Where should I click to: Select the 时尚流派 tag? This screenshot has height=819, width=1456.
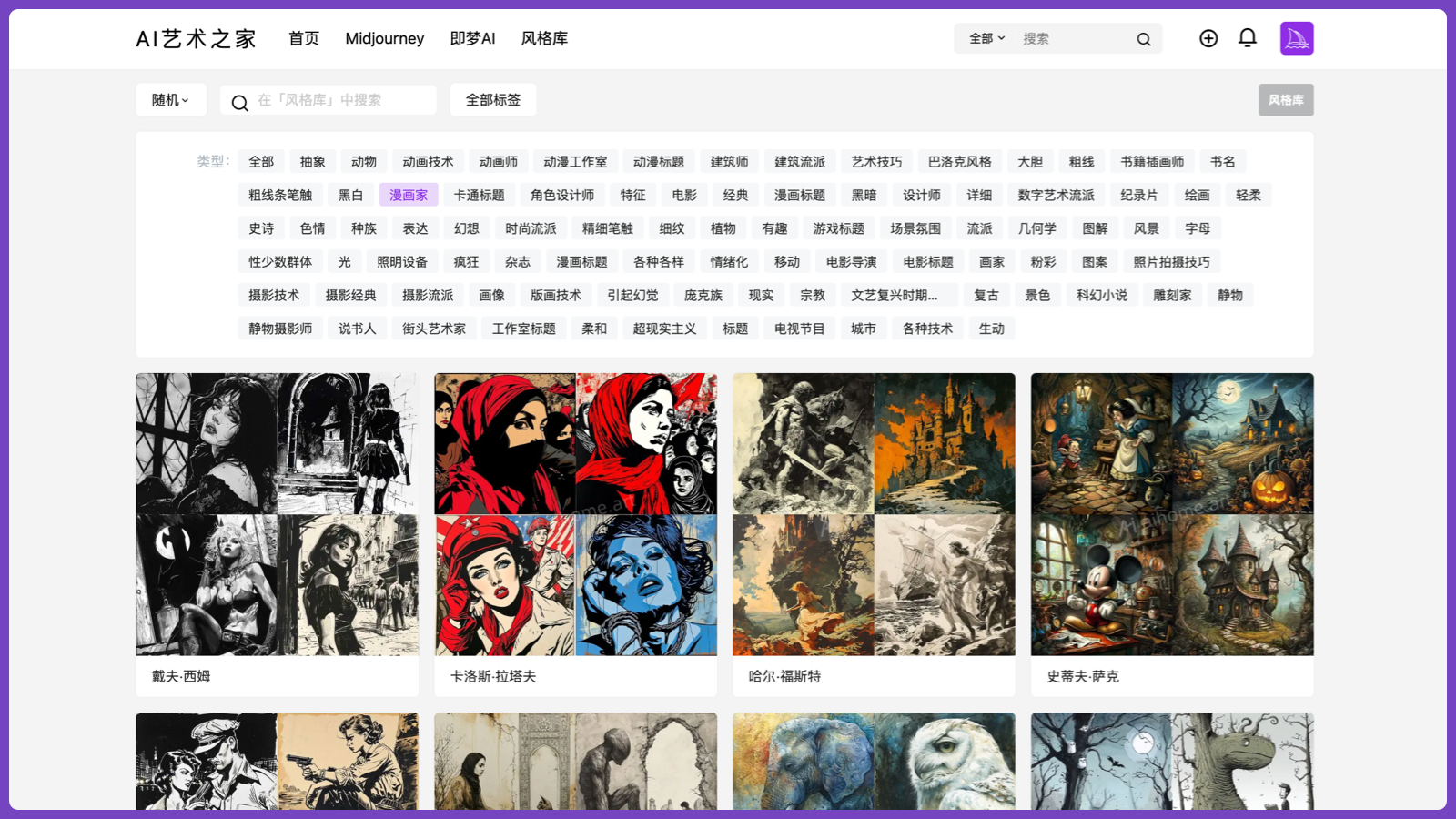click(531, 228)
